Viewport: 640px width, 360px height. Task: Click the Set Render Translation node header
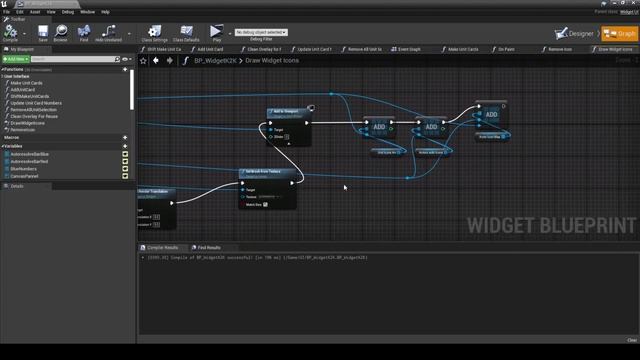pos(157,193)
